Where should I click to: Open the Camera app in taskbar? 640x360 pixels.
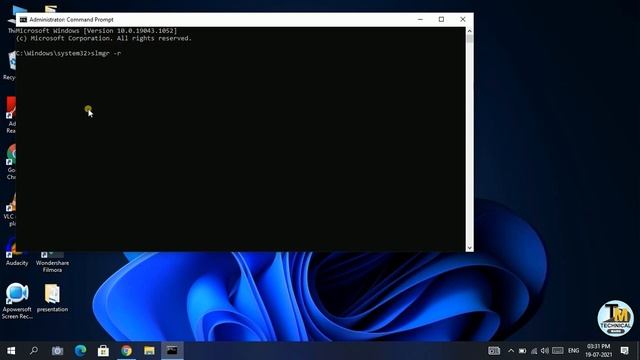tap(57, 351)
